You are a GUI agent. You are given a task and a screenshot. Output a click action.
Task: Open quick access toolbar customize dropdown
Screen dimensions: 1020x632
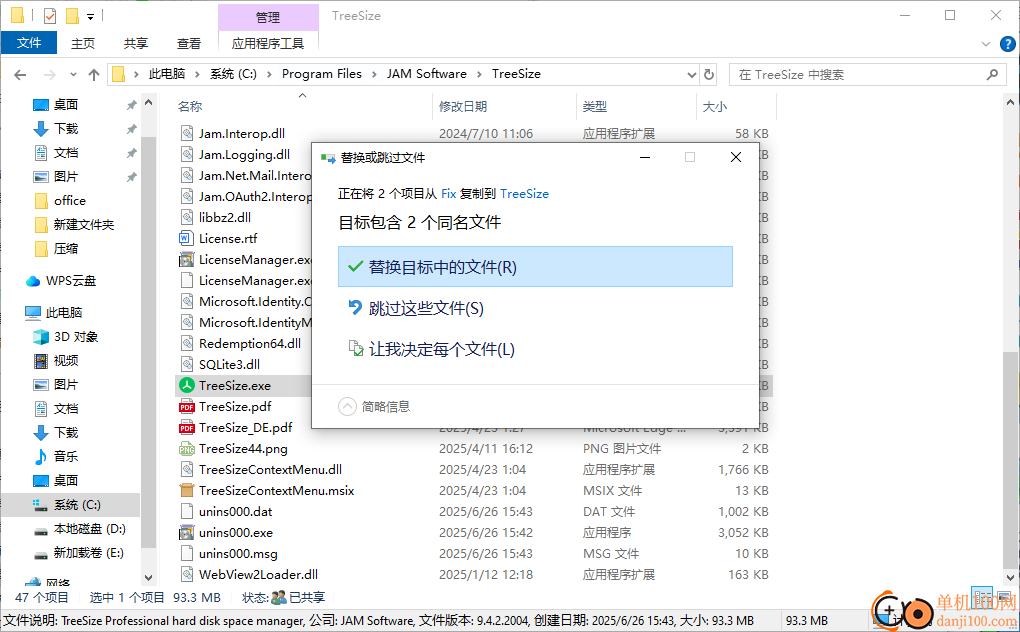(x=90, y=16)
